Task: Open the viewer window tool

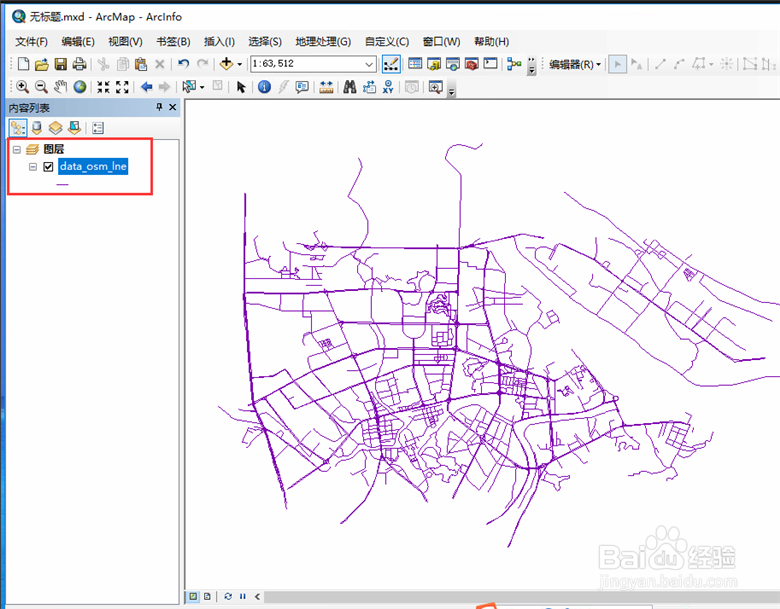Action: 435,87
